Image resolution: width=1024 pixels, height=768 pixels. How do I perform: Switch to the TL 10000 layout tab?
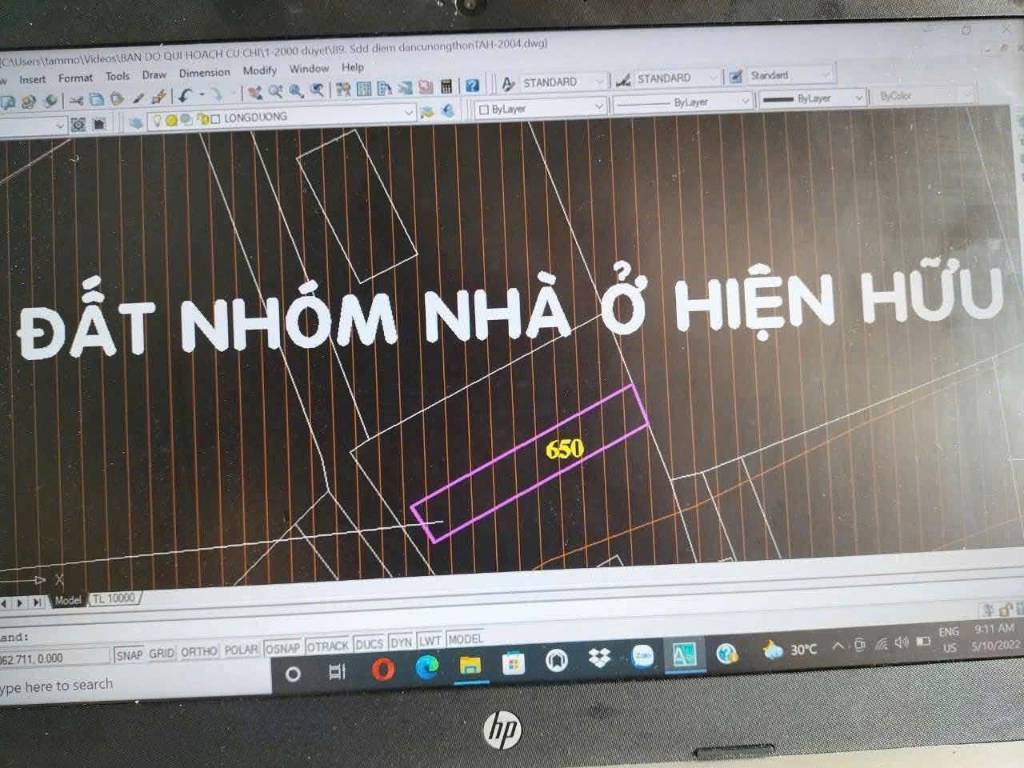pos(115,598)
